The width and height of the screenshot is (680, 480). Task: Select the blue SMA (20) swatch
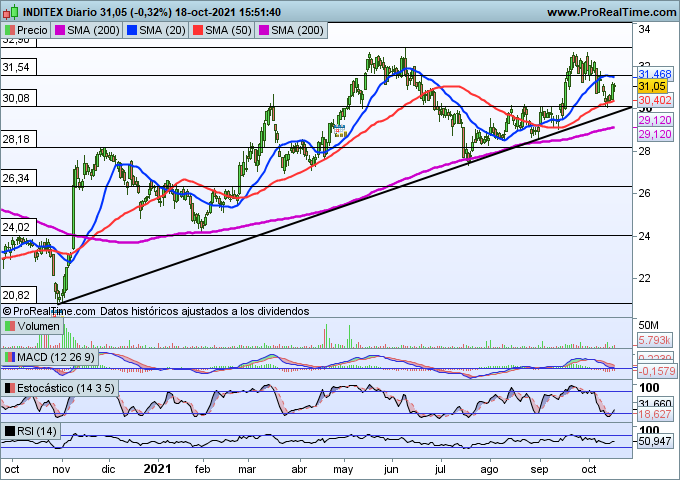click(x=132, y=30)
